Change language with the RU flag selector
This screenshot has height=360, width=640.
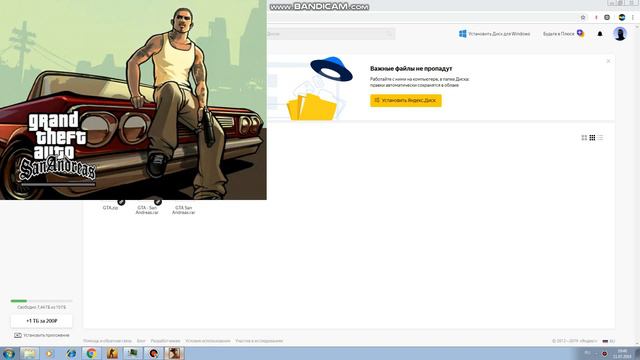point(609,341)
